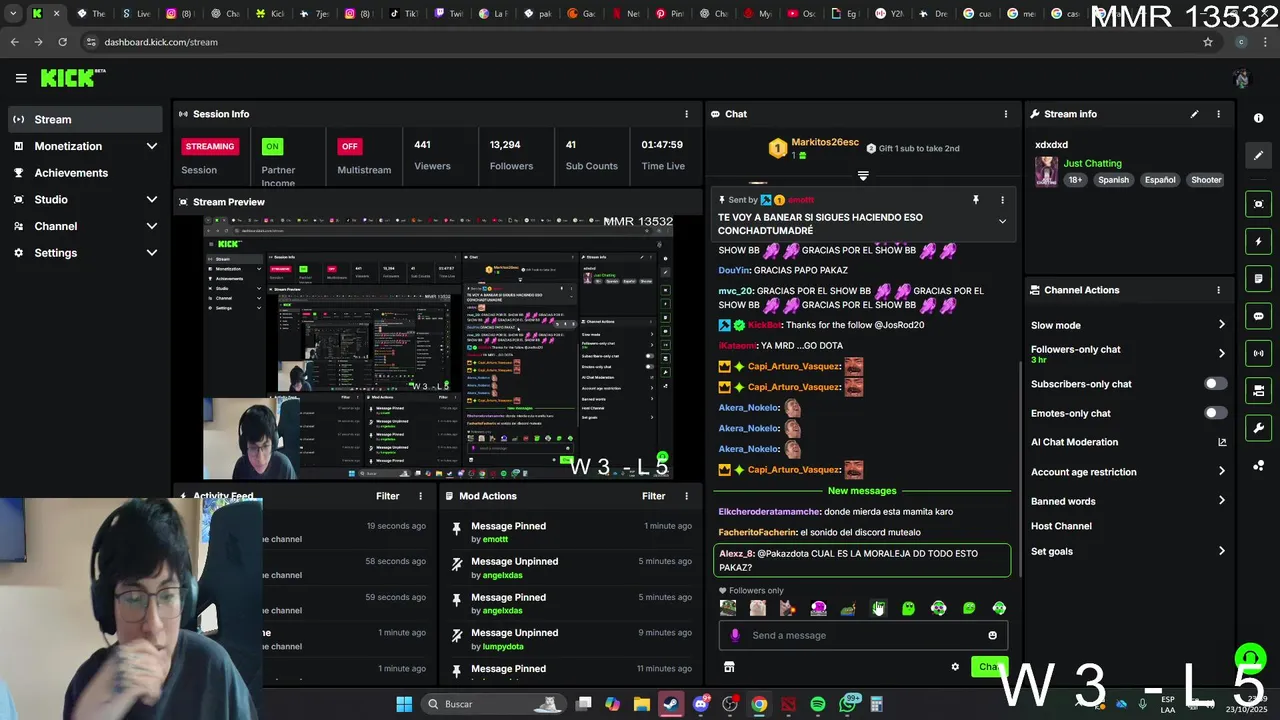The height and width of the screenshot is (720, 1280).
Task: Open Session Info three-dot menu
Action: [686, 114]
